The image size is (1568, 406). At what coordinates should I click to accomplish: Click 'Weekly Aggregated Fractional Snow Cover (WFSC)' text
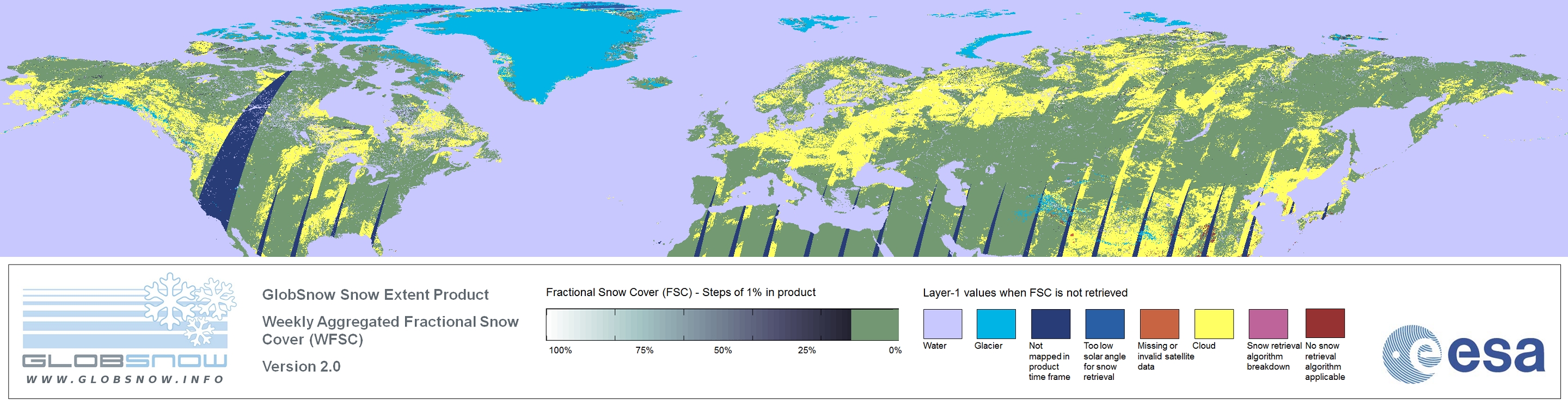tap(390, 330)
